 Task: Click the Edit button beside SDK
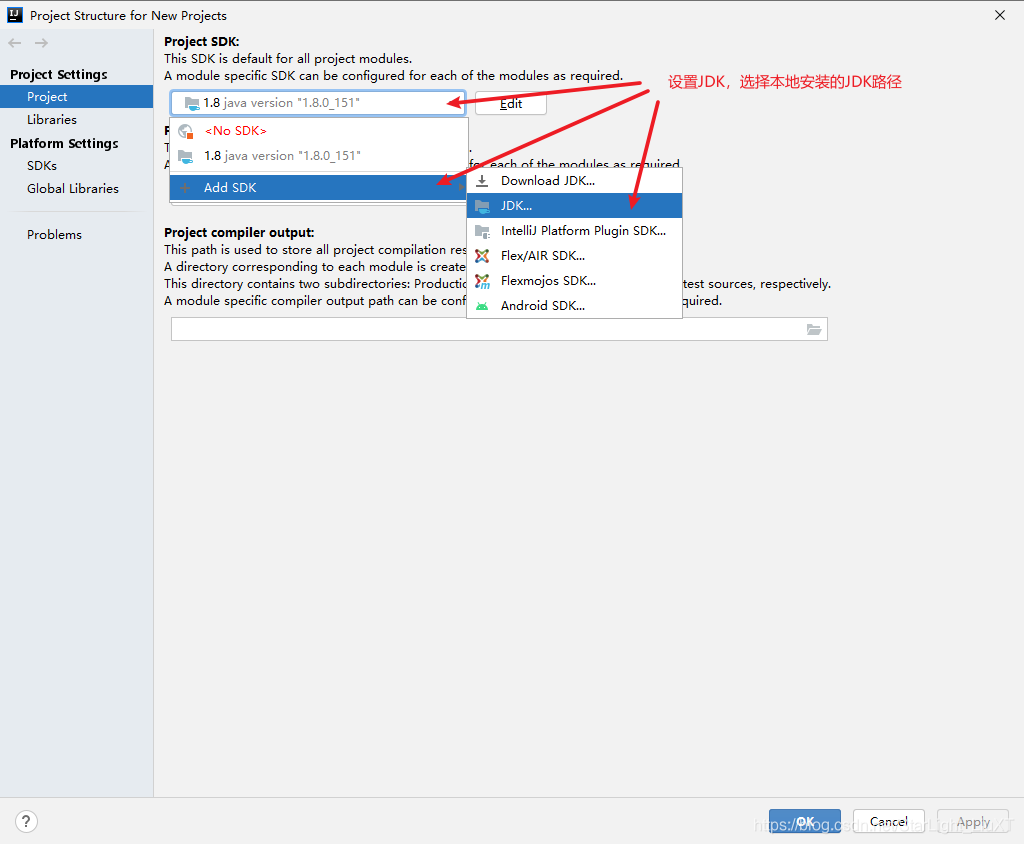511,103
